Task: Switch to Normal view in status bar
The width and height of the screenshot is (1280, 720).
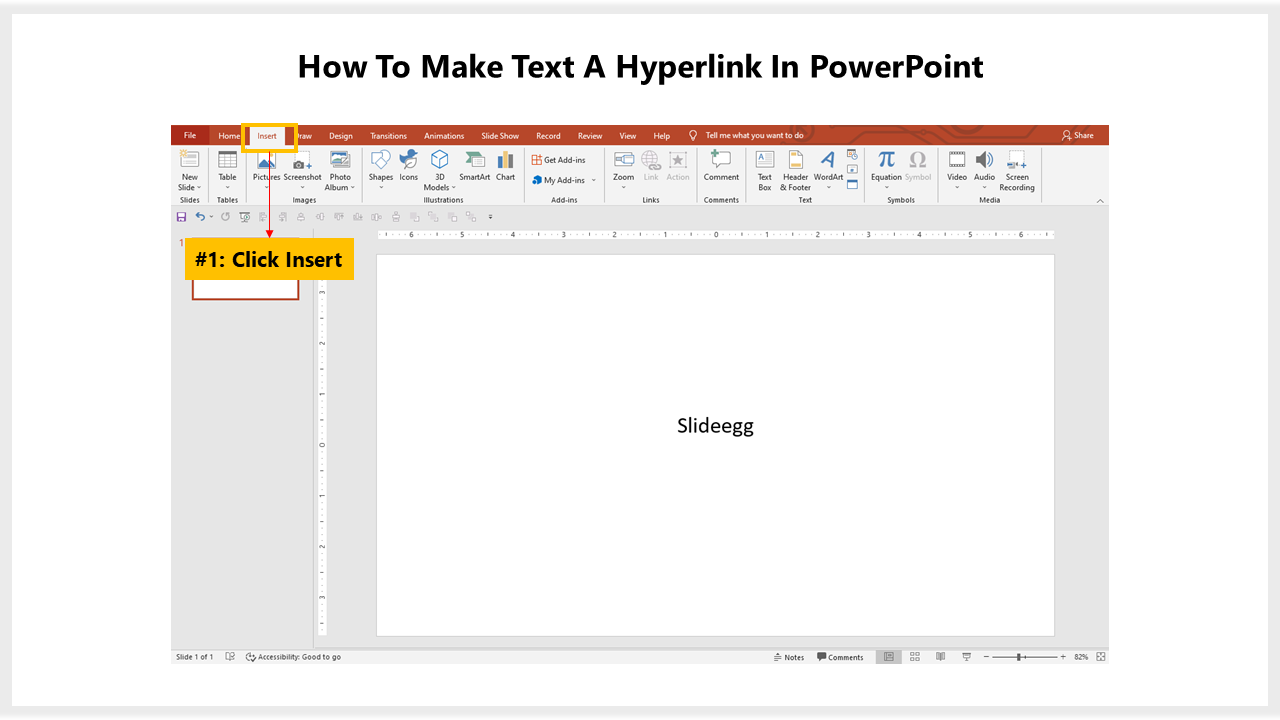Action: (888, 657)
